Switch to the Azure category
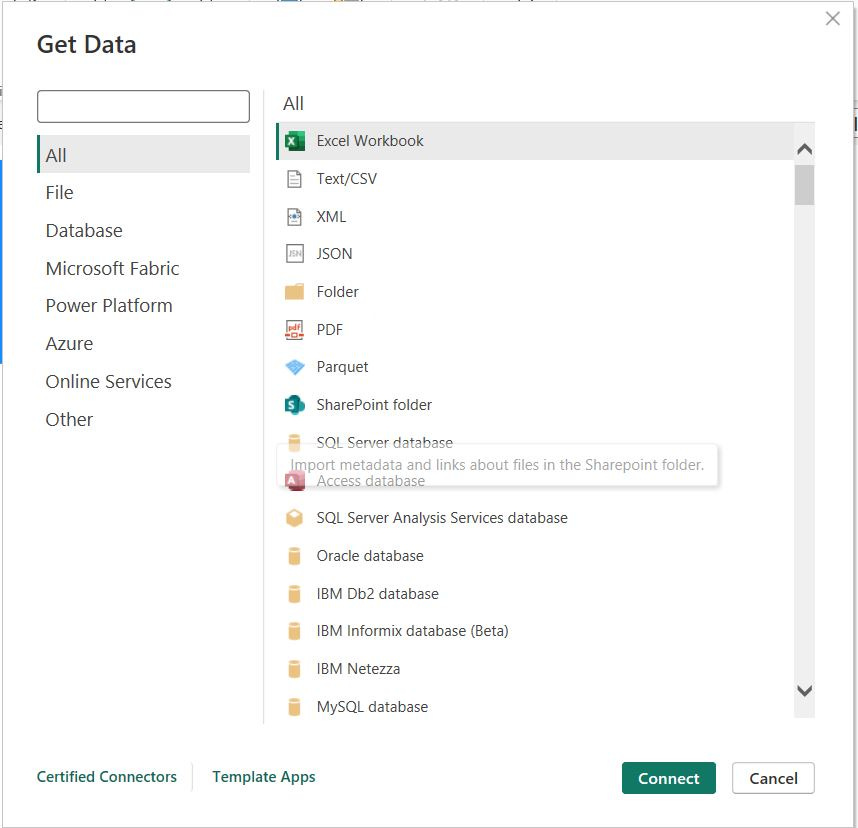 (69, 343)
